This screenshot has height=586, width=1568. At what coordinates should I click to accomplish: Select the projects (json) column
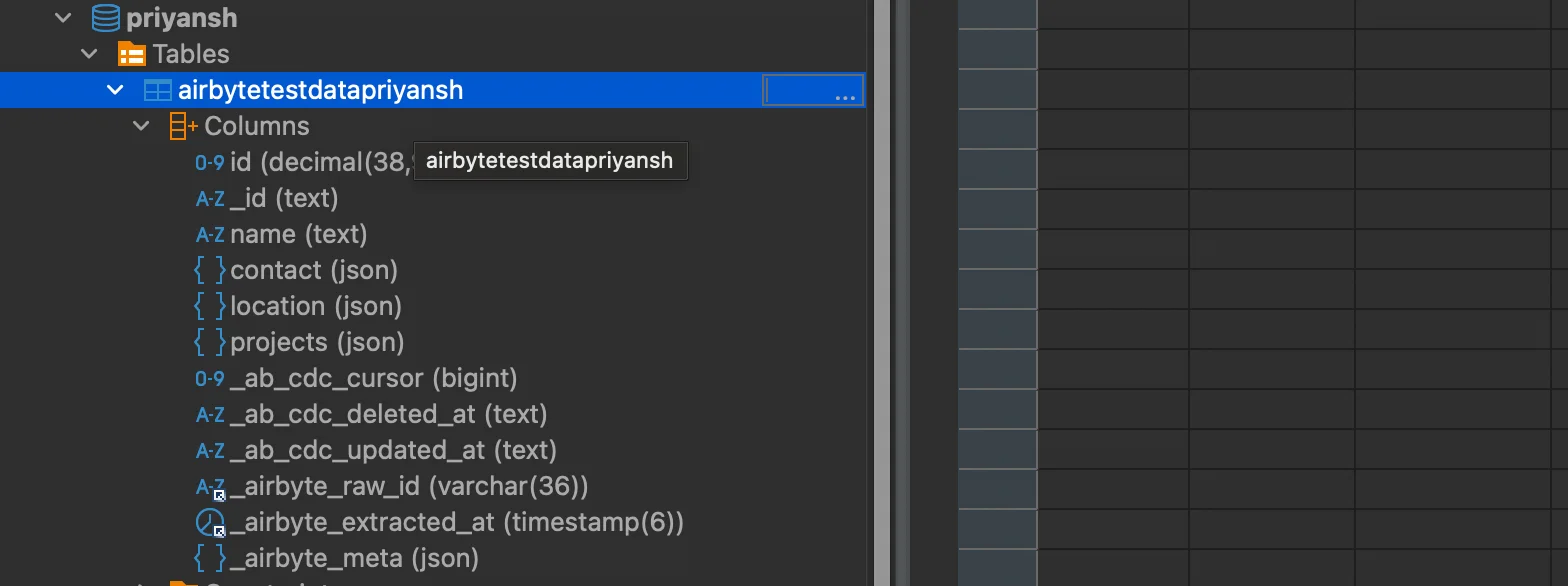click(317, 342)
